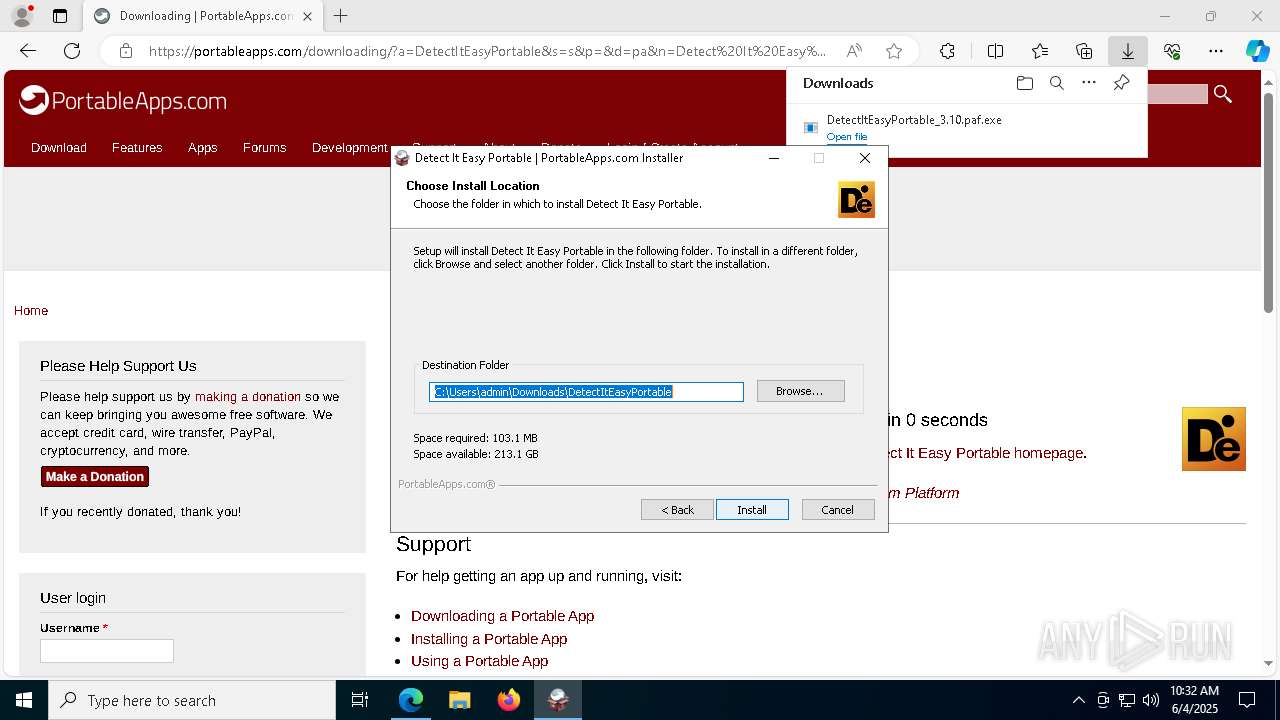
Task: Go back in the Edge browser
Action: click(28, 51)
